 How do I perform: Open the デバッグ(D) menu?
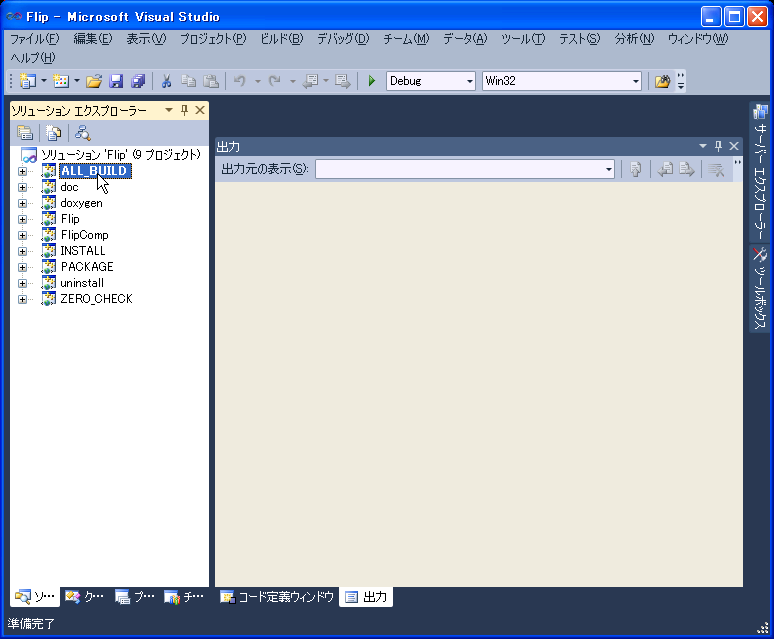343,38
